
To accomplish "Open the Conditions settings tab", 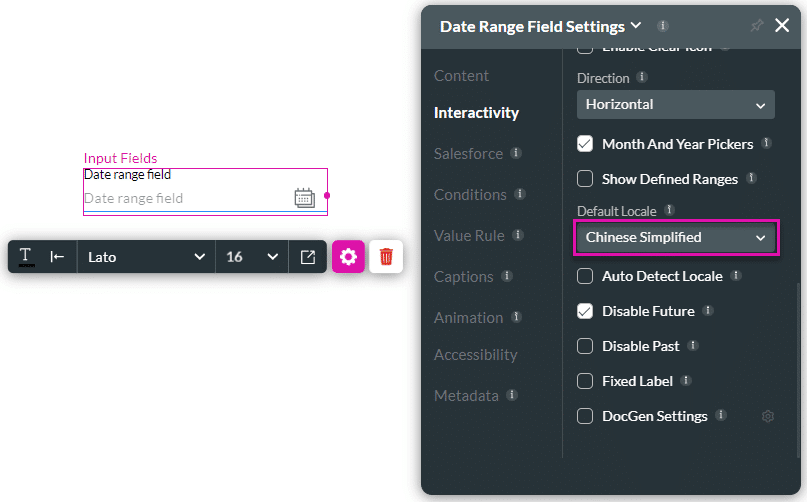I will tap(470, 195).
